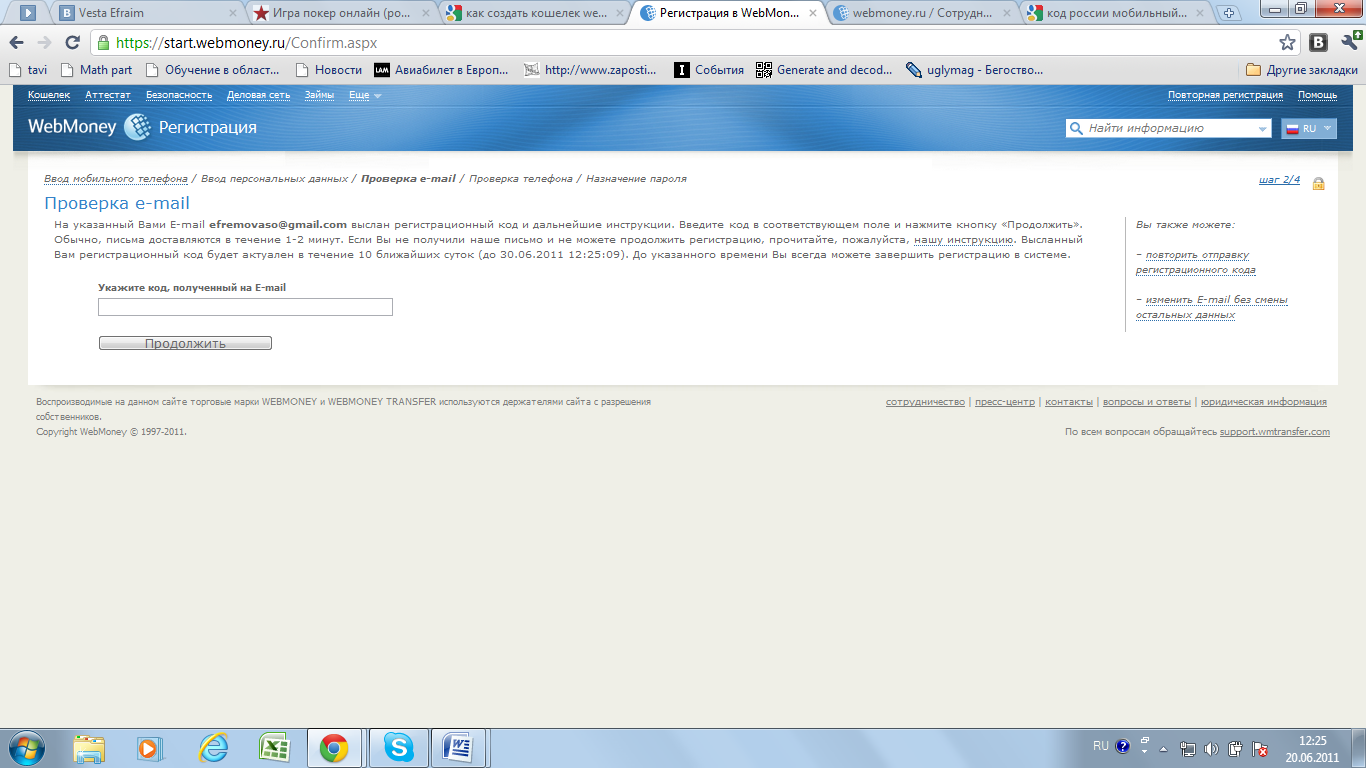
Task: Switch to Chrome in the taskbar
Action: click(x=334, y=748)
